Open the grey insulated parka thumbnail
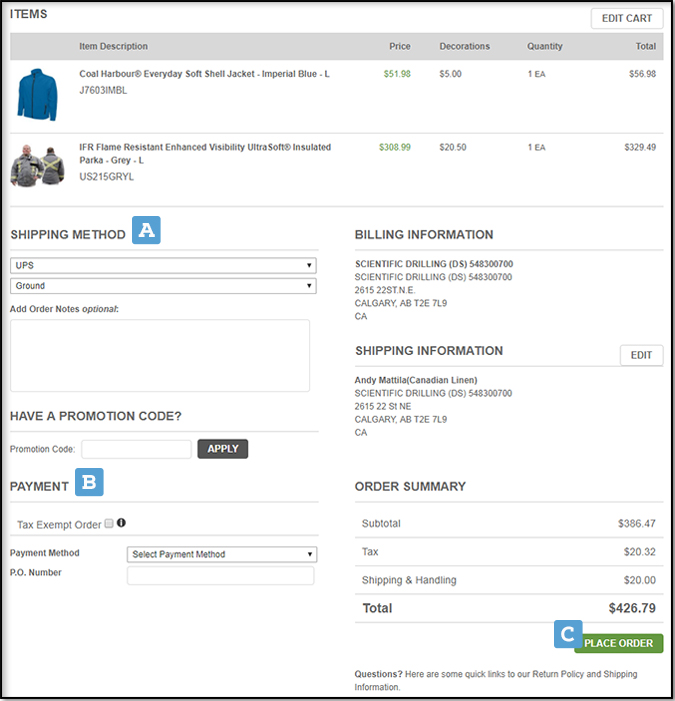Viewport: 675px width, 701px height. (x=38, y=164)
